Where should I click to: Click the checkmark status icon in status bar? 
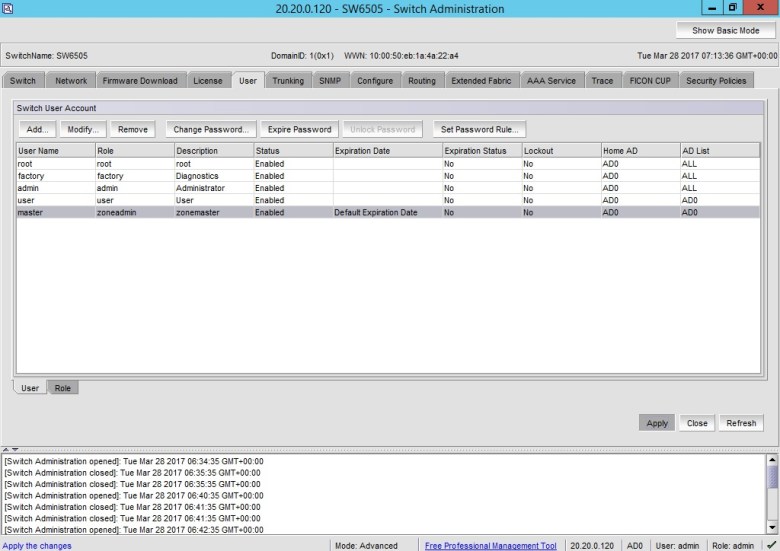pyautogui.click(x=770, y=545)
